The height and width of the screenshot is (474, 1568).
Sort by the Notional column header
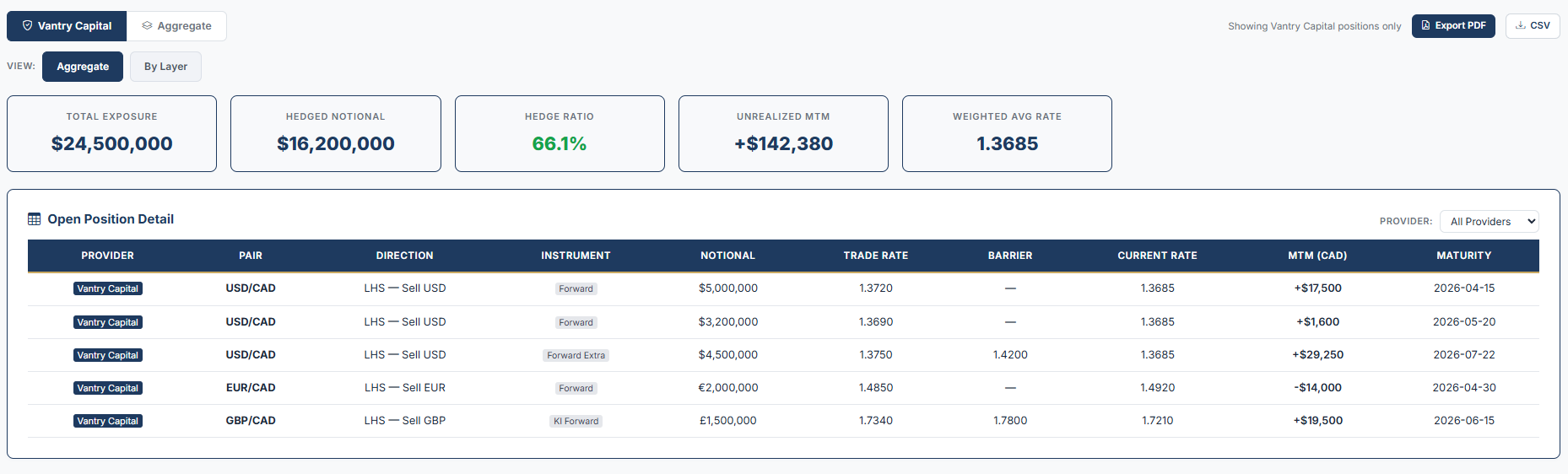point(727,256)
